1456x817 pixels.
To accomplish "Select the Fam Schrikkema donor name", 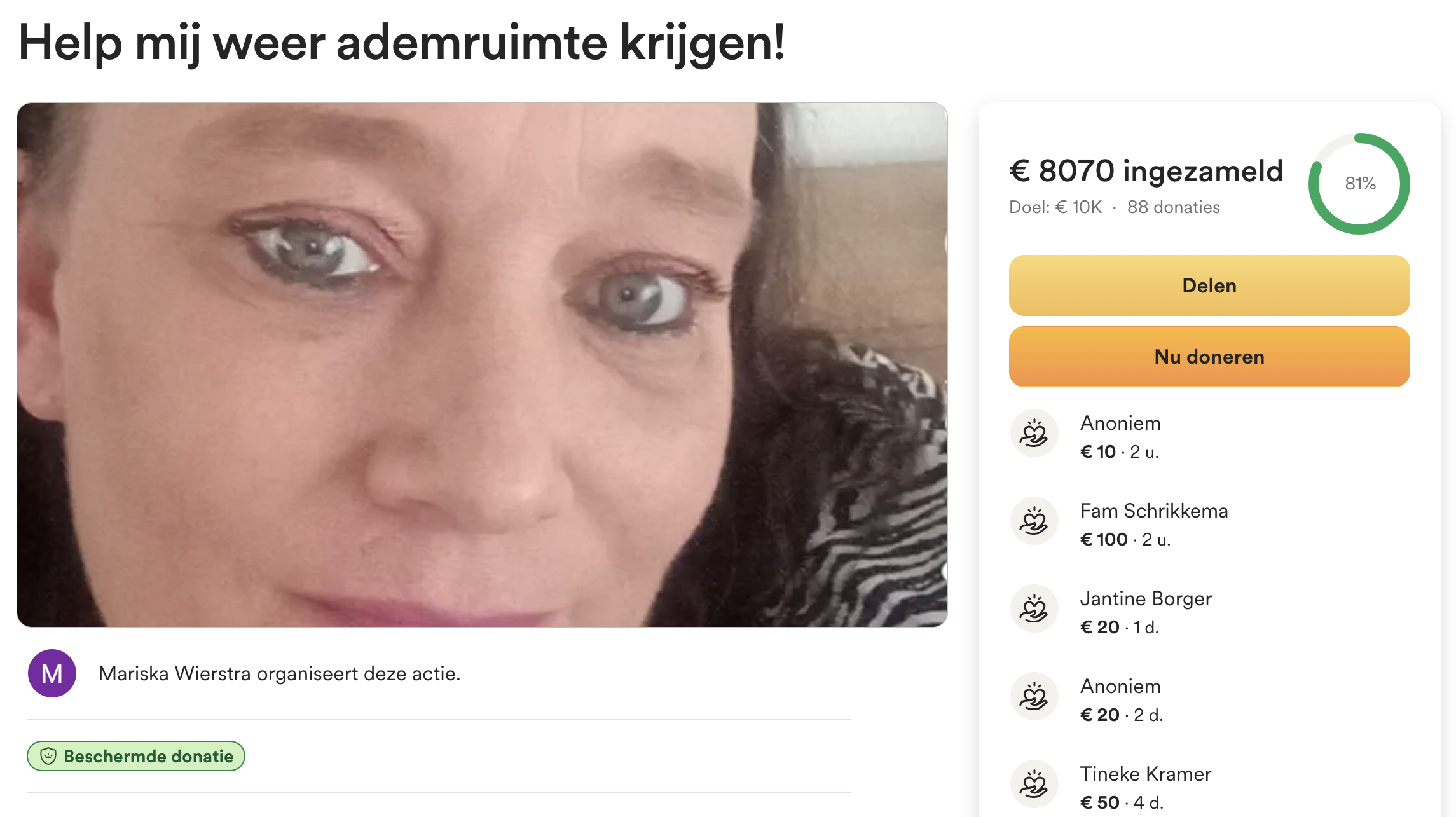I will [x=1154, y=511].
